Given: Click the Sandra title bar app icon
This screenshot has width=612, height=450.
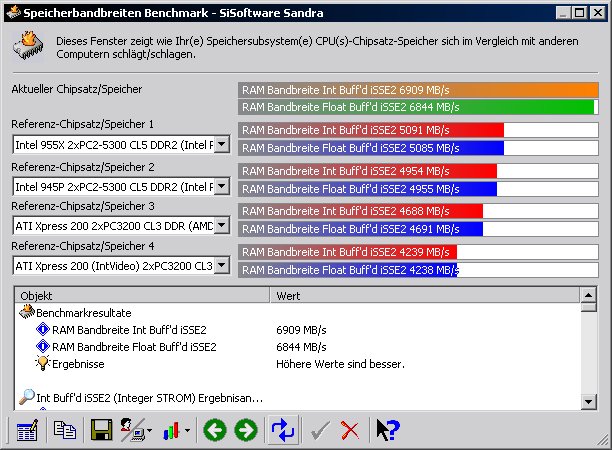Looking at the screenshot, I should (13, 12).
